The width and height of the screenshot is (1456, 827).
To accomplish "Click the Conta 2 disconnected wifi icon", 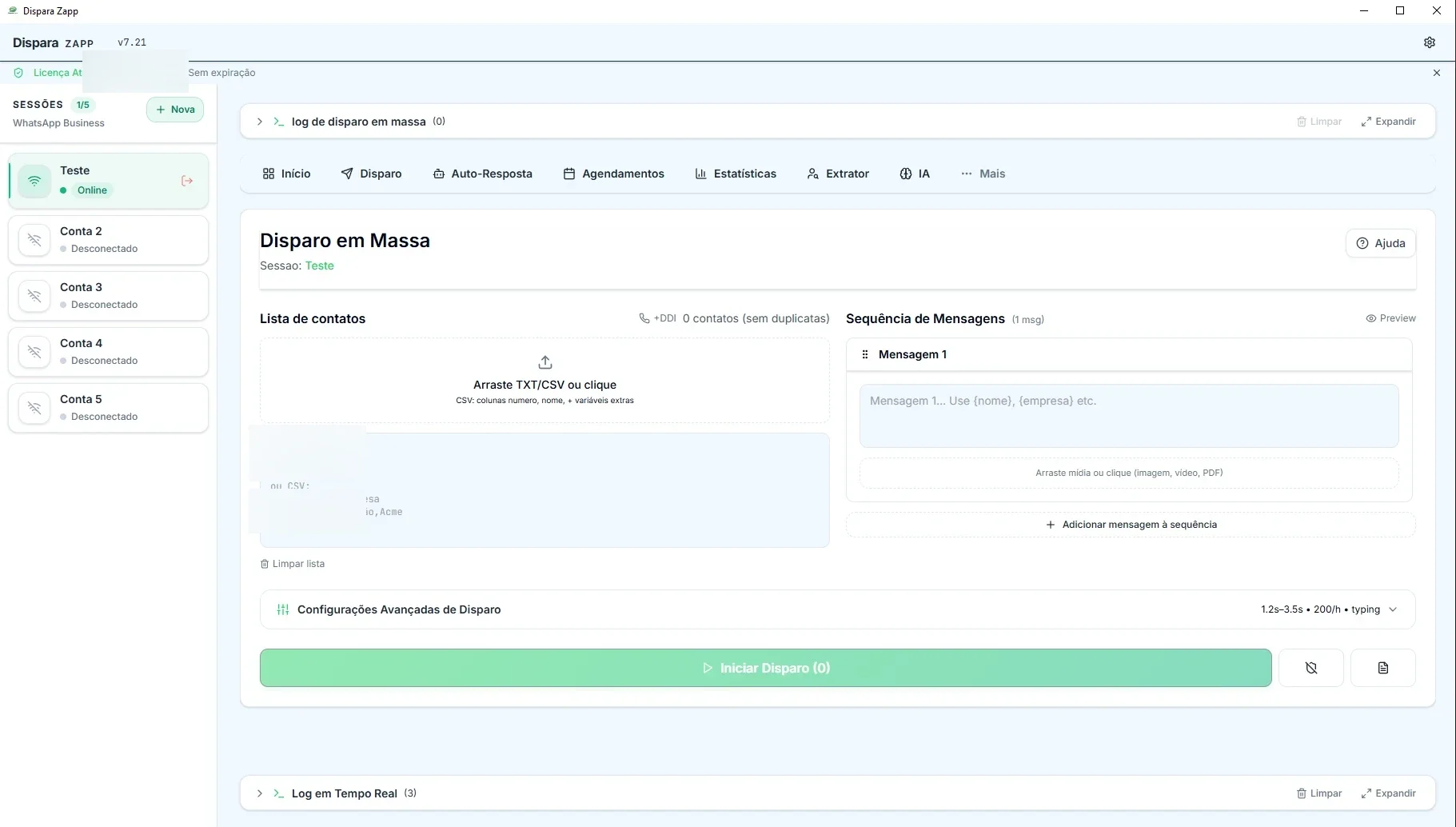I will pos(34,240).
